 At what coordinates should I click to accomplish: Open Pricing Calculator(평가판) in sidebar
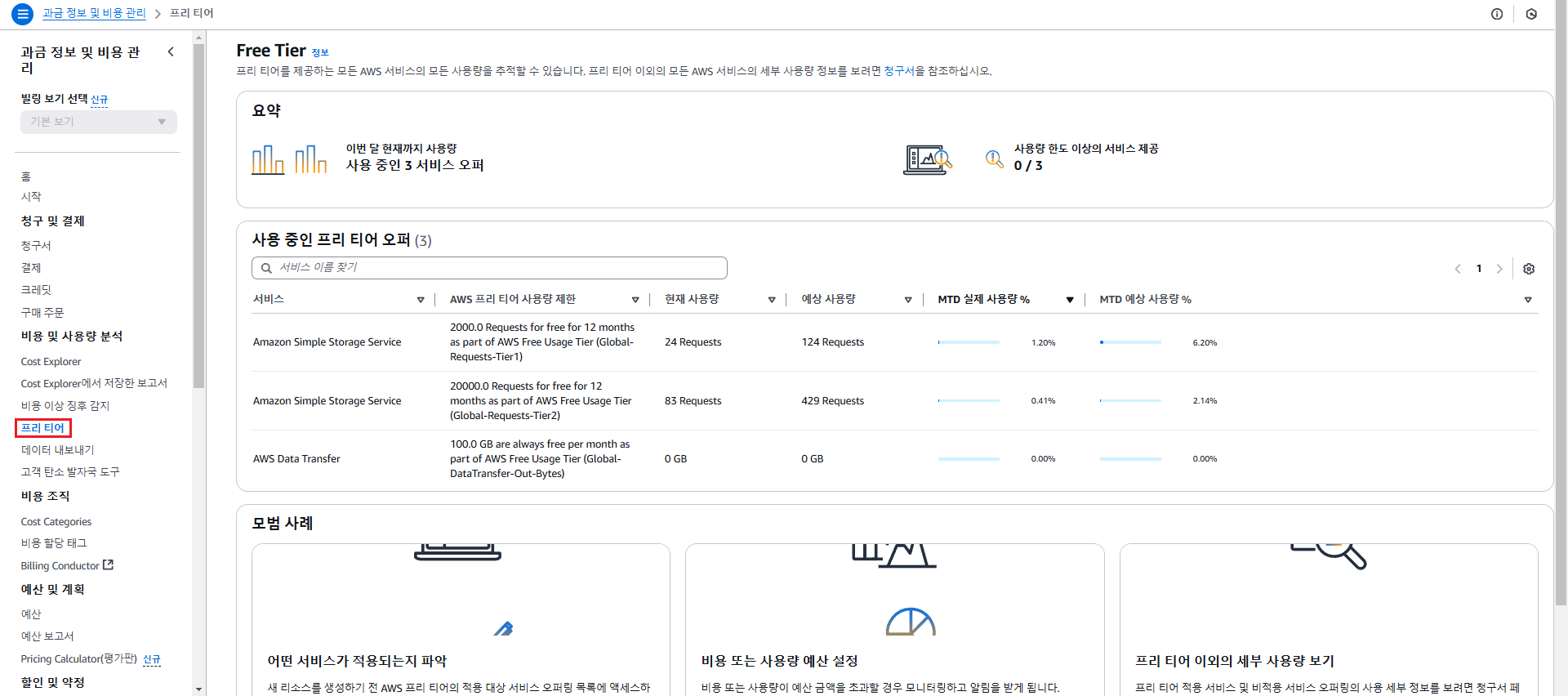[x=79, y=658]
